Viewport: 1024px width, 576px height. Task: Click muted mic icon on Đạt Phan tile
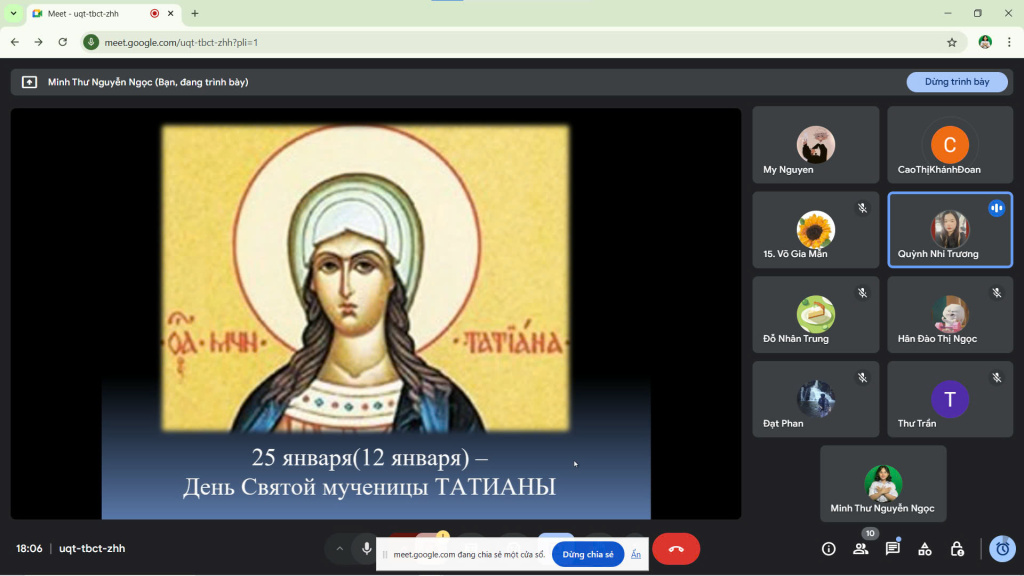pyautogui.click(x=862, y=378)
